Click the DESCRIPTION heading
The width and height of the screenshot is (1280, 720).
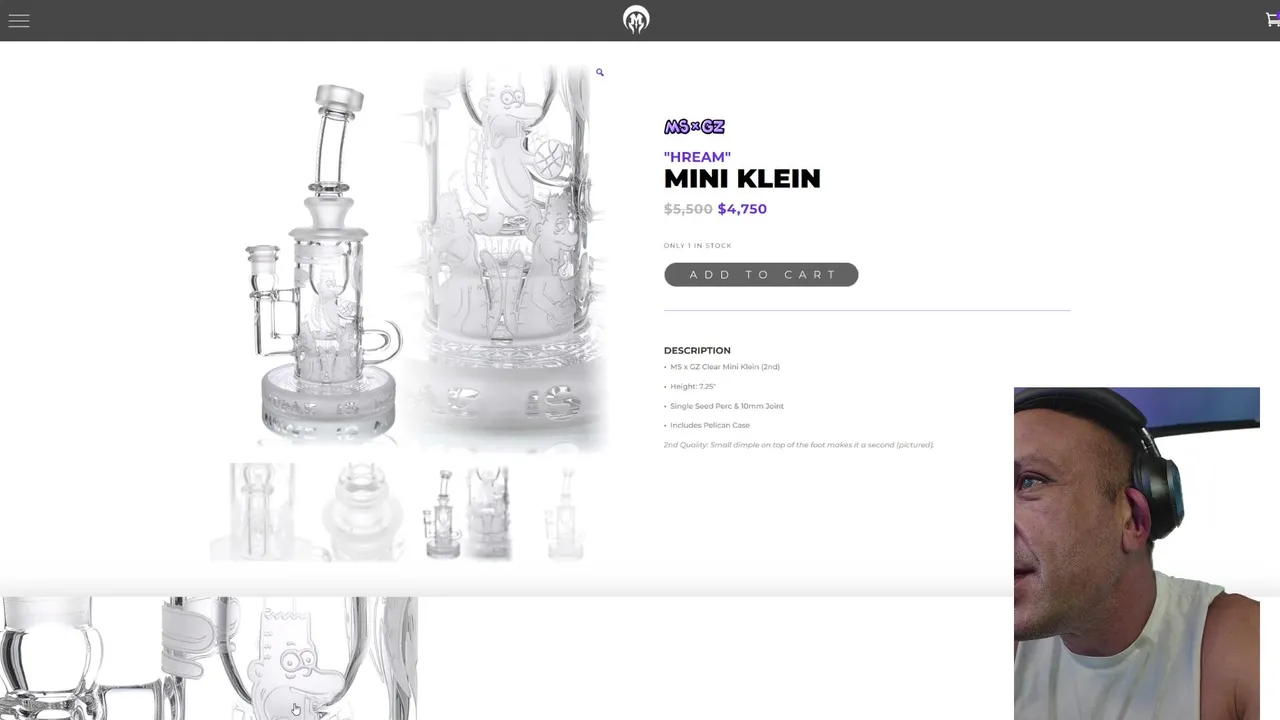pos(697,350)
